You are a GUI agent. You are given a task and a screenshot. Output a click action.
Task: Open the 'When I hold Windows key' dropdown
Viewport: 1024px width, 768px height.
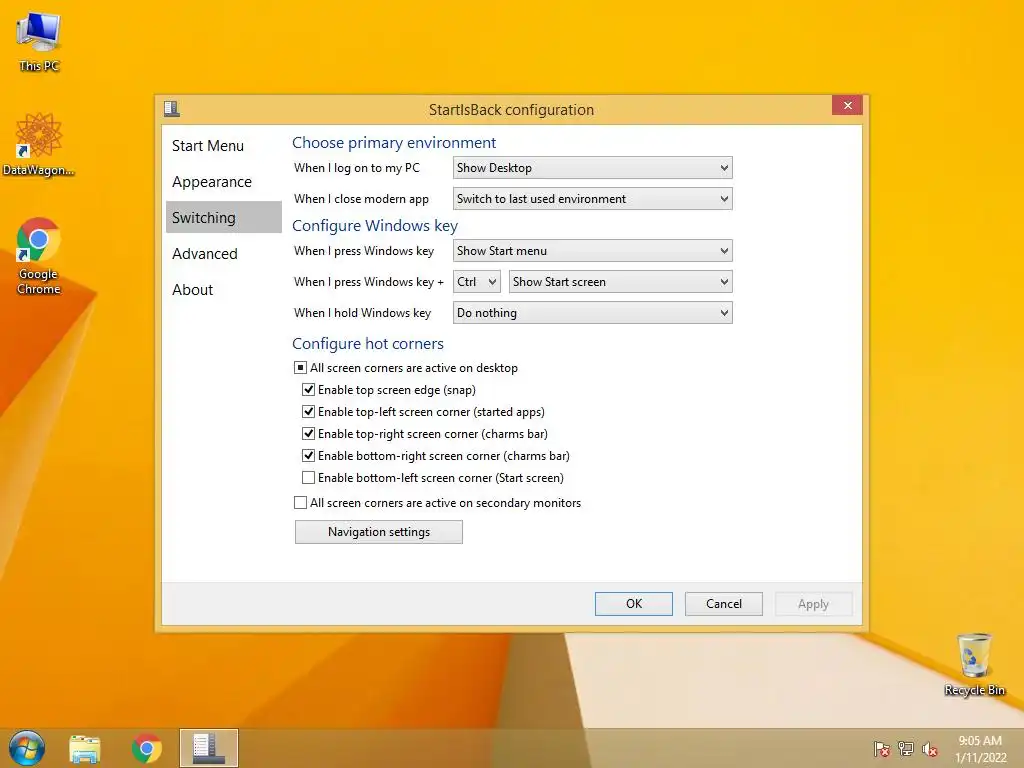pos(592,313)
